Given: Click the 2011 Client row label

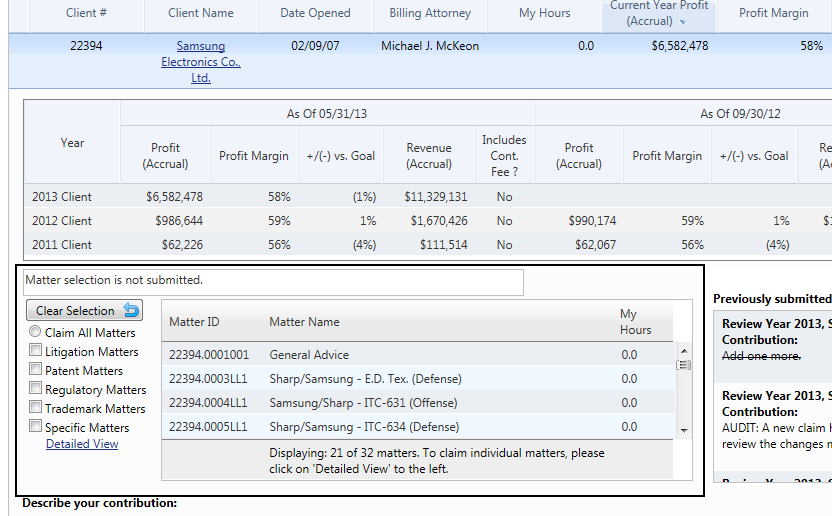Looking at the screenshot, I should 62,245.
